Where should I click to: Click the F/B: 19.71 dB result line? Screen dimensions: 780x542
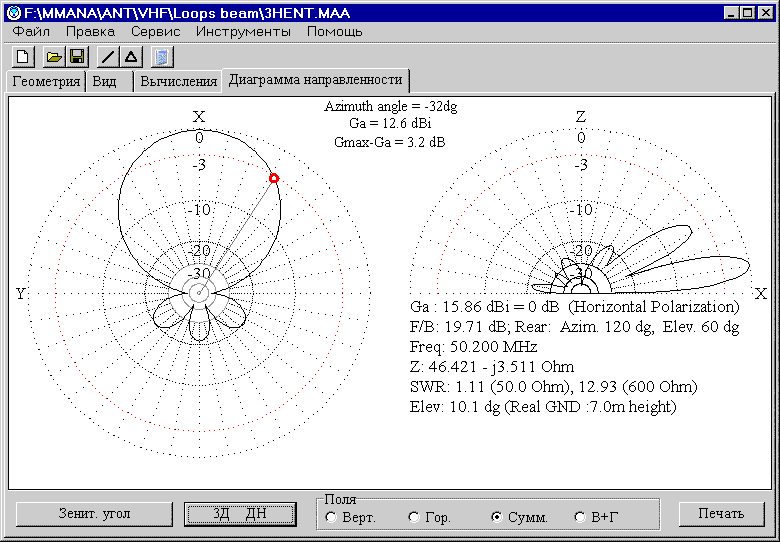click(575, 327)
